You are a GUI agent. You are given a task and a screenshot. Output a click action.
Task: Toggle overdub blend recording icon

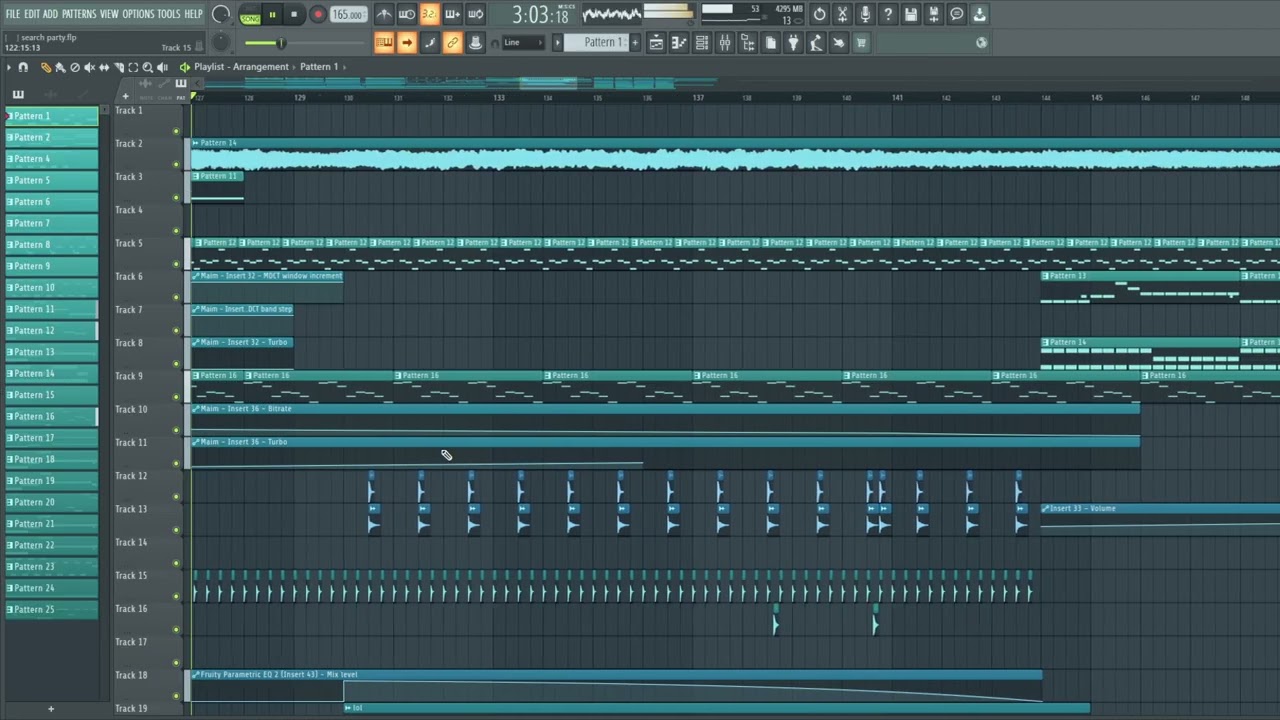click(453, 14)
